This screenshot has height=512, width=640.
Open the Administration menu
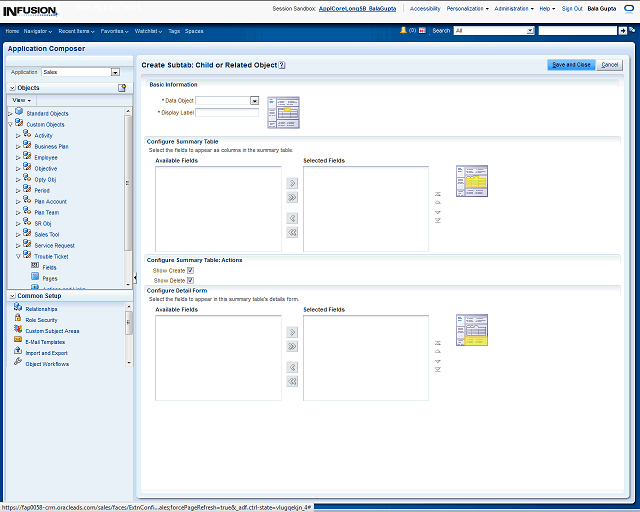pos(512,8)
